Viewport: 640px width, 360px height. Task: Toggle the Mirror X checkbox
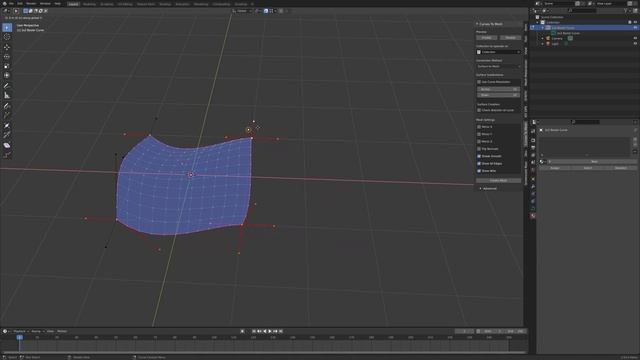tap(479, 127)
